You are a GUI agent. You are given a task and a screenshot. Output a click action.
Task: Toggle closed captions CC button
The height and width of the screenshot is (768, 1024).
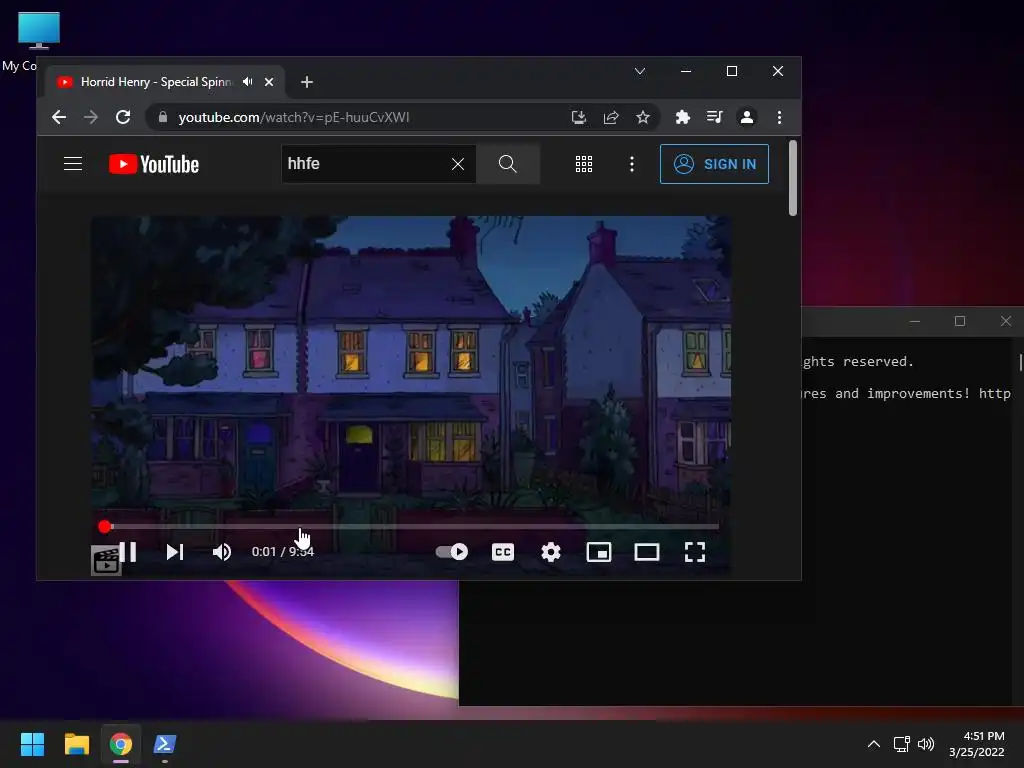pos(503,552)
